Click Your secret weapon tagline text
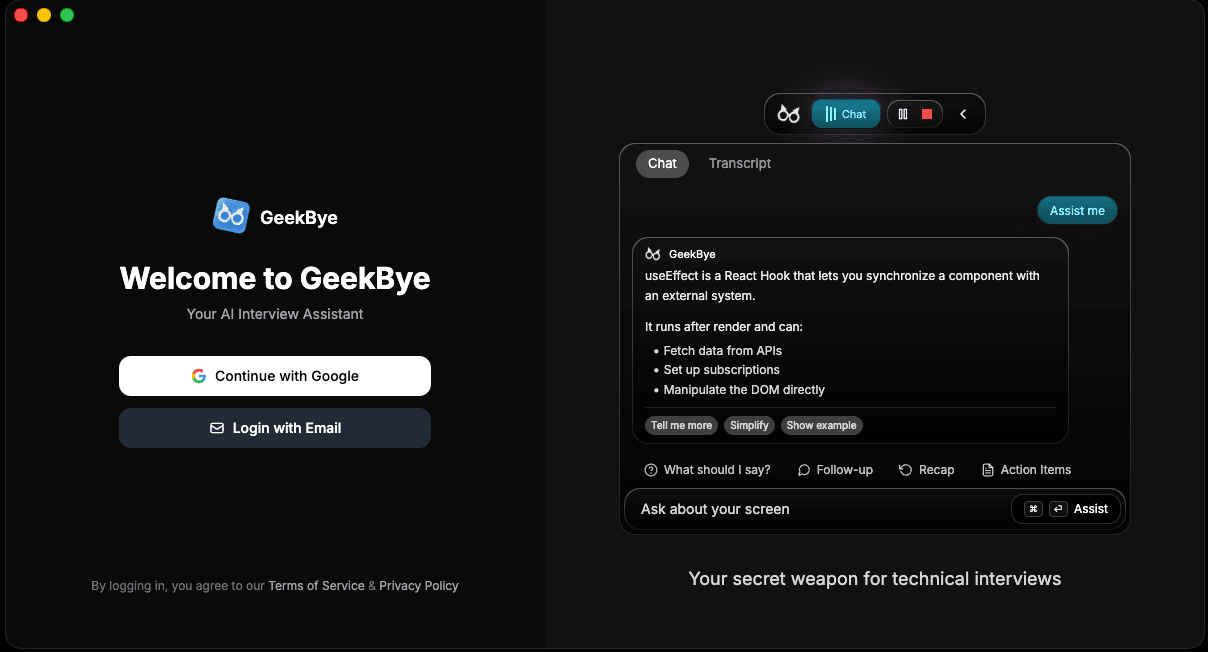The image size is (1208, 652). coord(875,579)
